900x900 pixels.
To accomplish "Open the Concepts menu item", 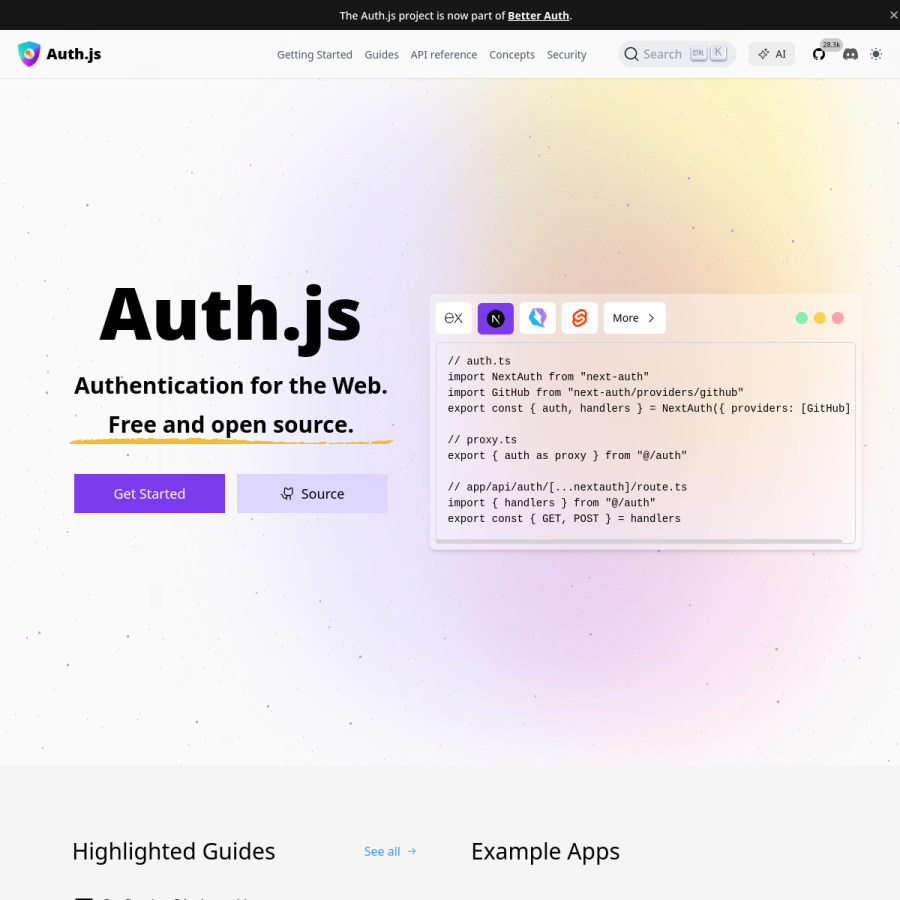I will pos(511,55).
